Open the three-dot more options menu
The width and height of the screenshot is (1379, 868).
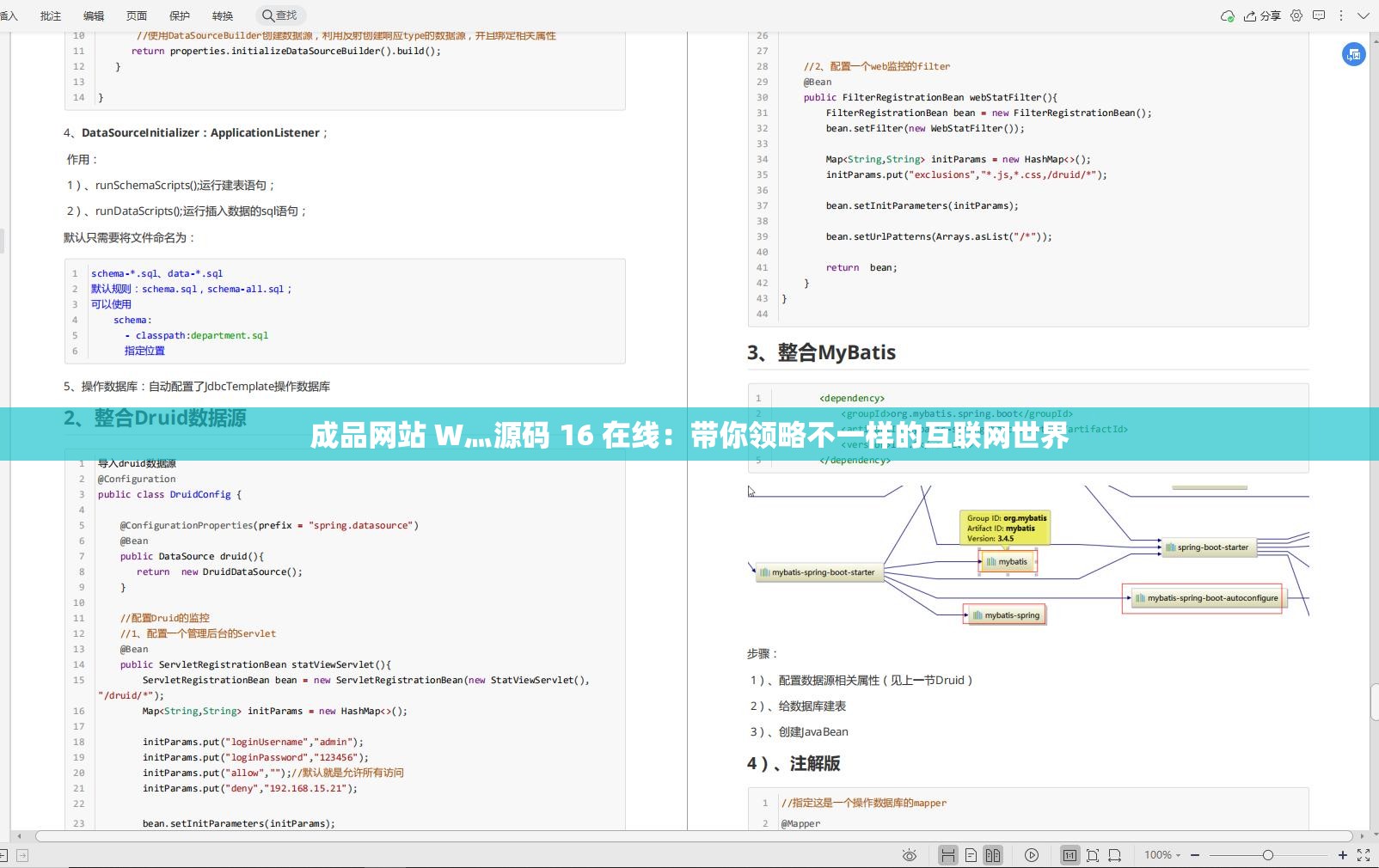(1341, 15)
